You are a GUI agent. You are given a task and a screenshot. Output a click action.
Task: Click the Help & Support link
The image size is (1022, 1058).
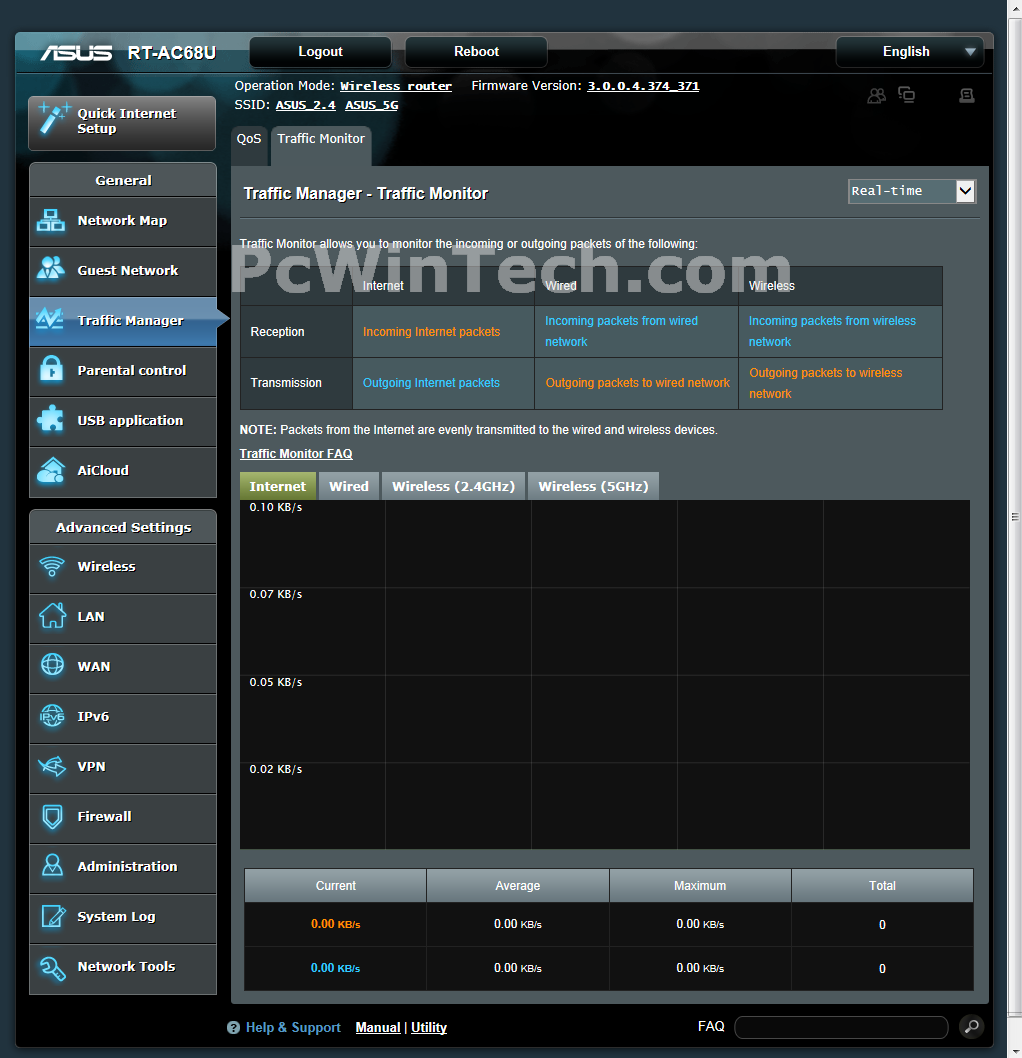[293, 1028]
